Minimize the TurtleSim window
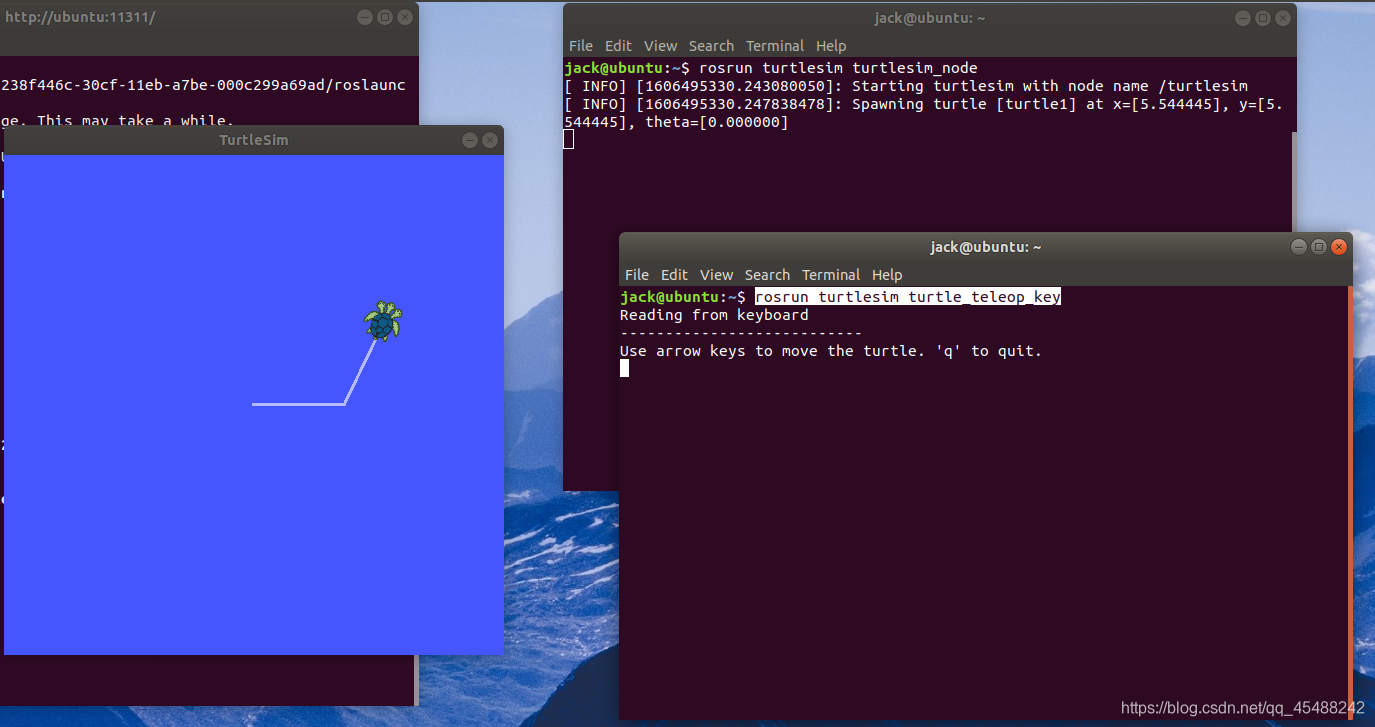This screenshot has width=1375, height=727. click(x=470, y=140)
